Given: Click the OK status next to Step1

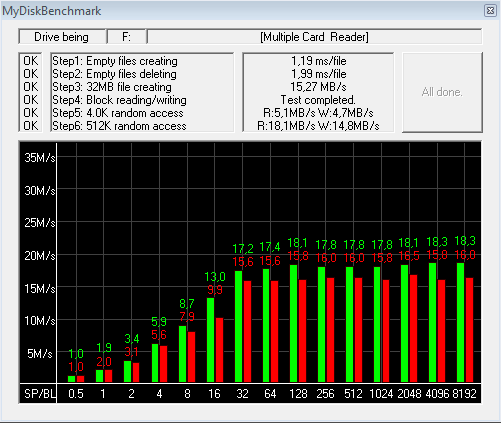Looking at the screenshot, I should (31, 61).
